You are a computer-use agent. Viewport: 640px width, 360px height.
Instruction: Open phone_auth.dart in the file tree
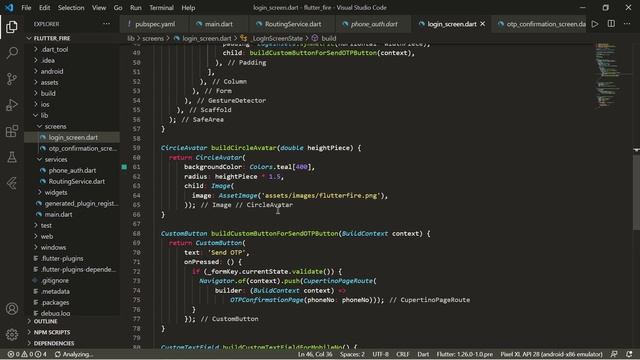(x=72, y=171)
